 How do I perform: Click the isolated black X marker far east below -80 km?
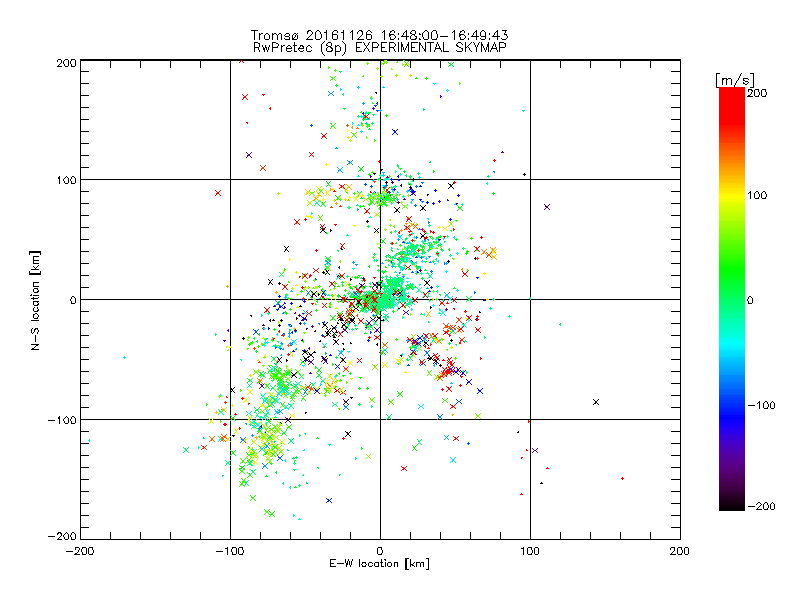pos(596,402)
